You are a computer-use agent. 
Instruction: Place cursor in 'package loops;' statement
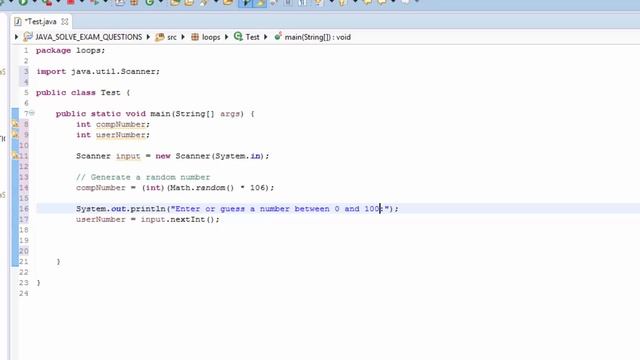[x=70, y=51]
